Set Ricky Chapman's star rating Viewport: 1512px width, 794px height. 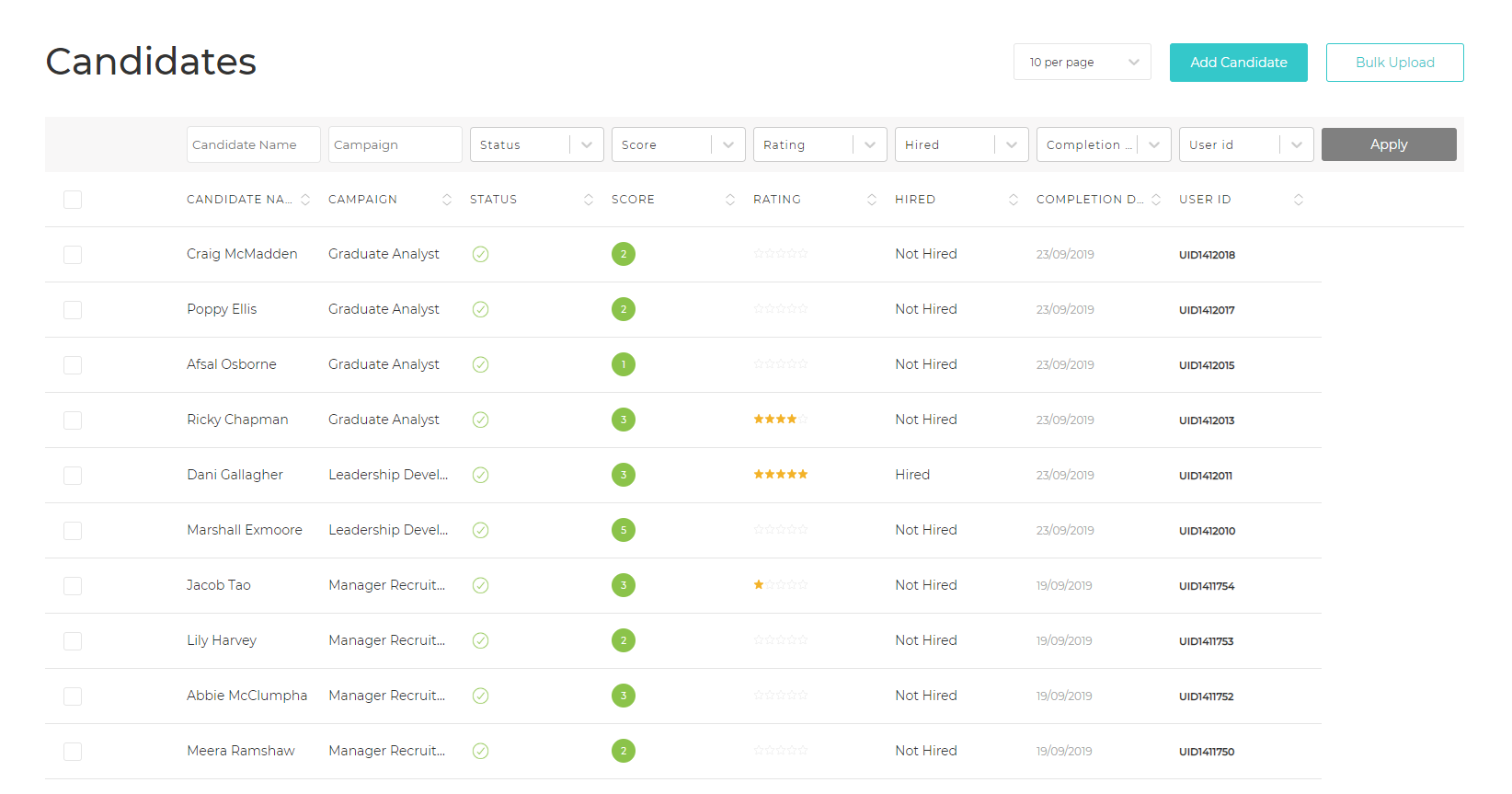[780, 420]
